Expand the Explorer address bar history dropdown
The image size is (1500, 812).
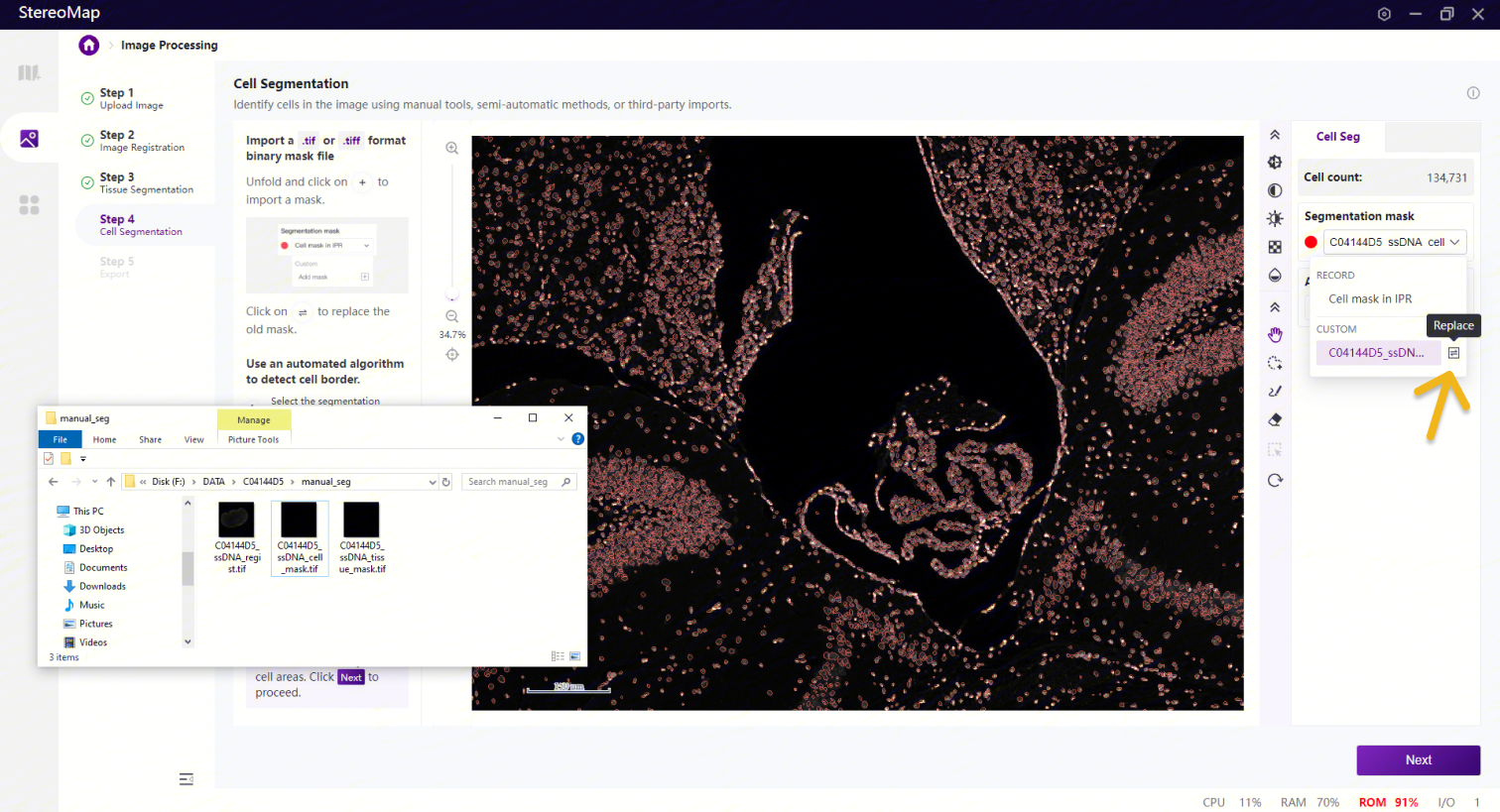pos(432,482)
